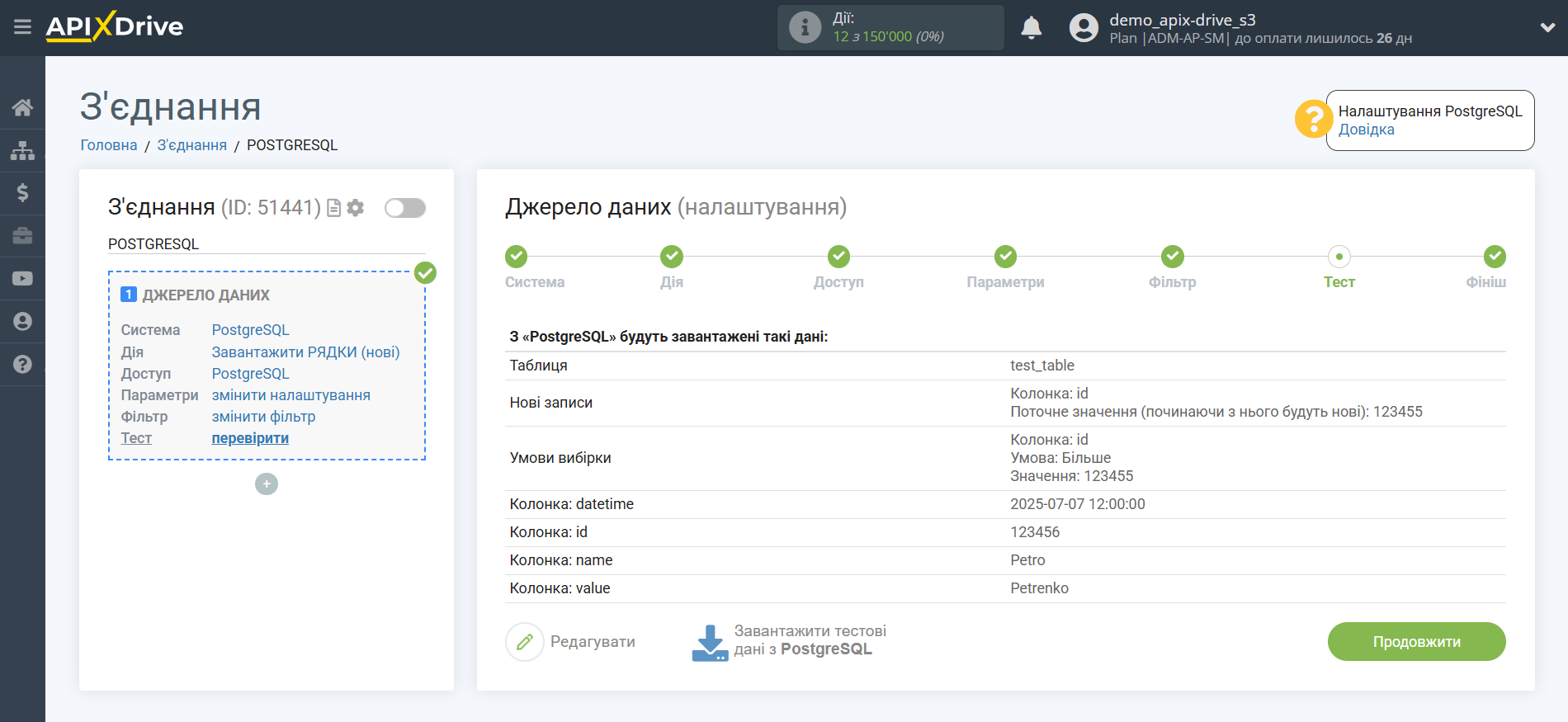Select the 2025-07-07 12:00:00 value
Image resolution: width=1568 pixels, height=722 pixels.
(x=1078, y=504)
